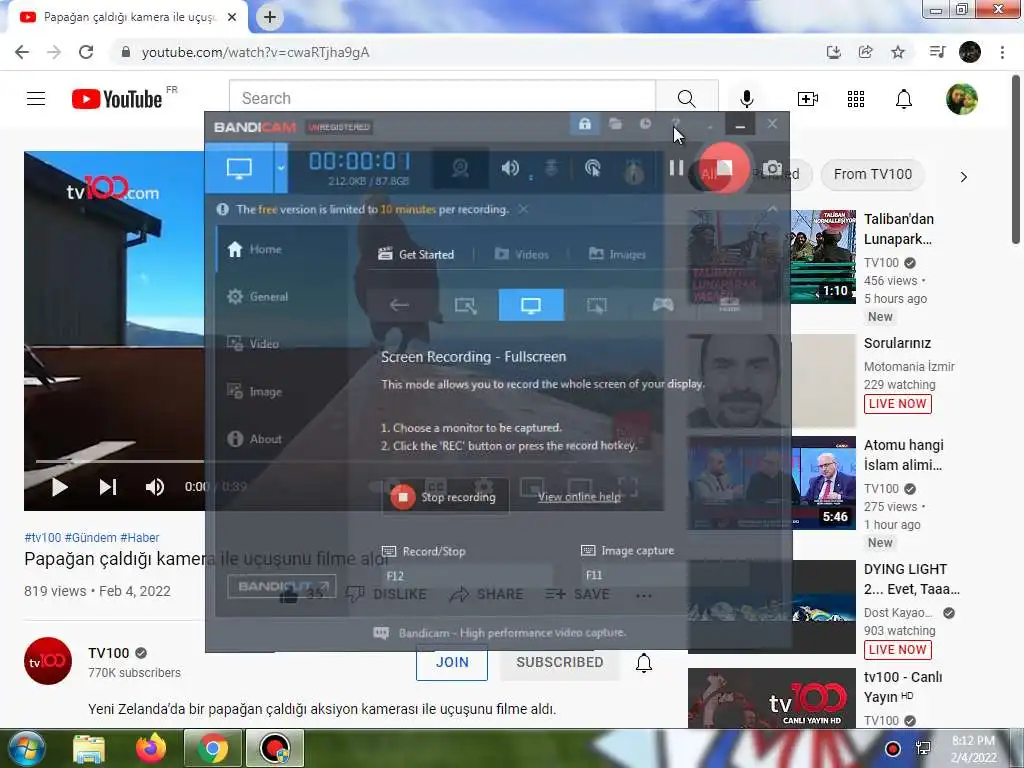Image resolution: width=1024 pixels, height=768 pixels.
Task: Switch to Bandicam Videos tab
Action: (x=521, y=254)
